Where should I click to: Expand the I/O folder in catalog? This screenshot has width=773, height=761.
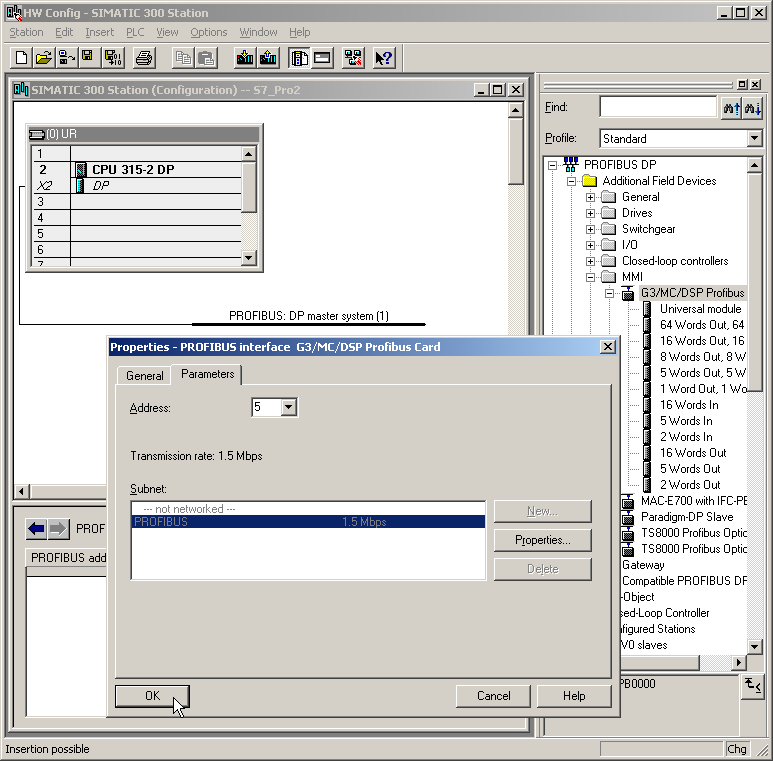click(x=590, y=245)
